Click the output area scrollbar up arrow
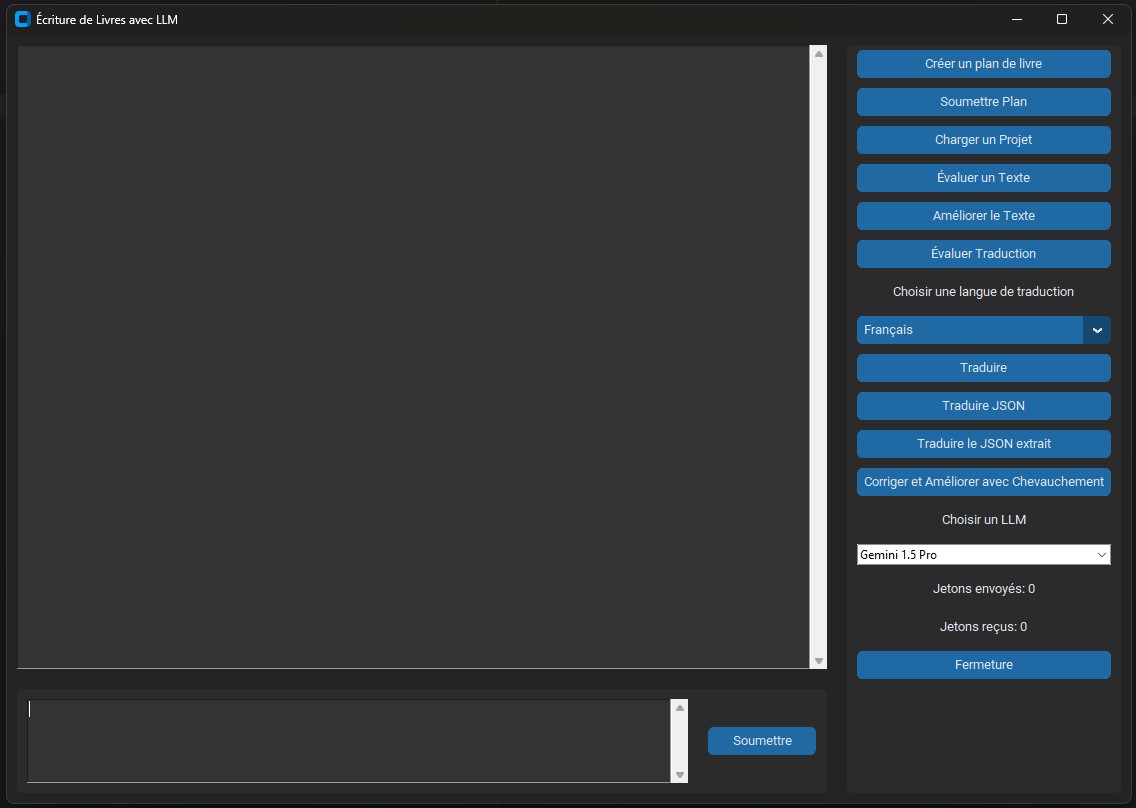The image size is (1136, 808). 819,54
